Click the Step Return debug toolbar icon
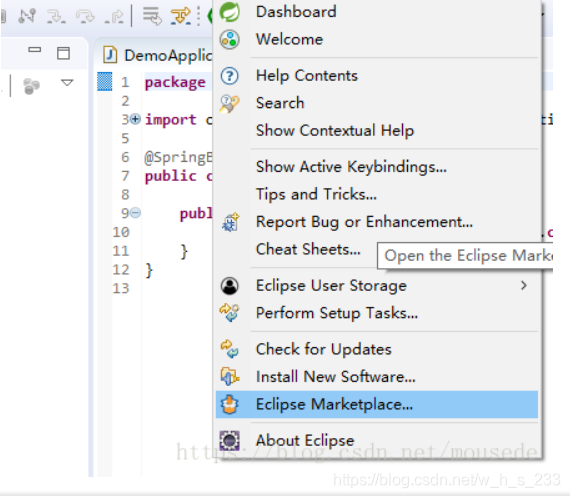Screen dimensions: 570x498 [x=114, y=16]
